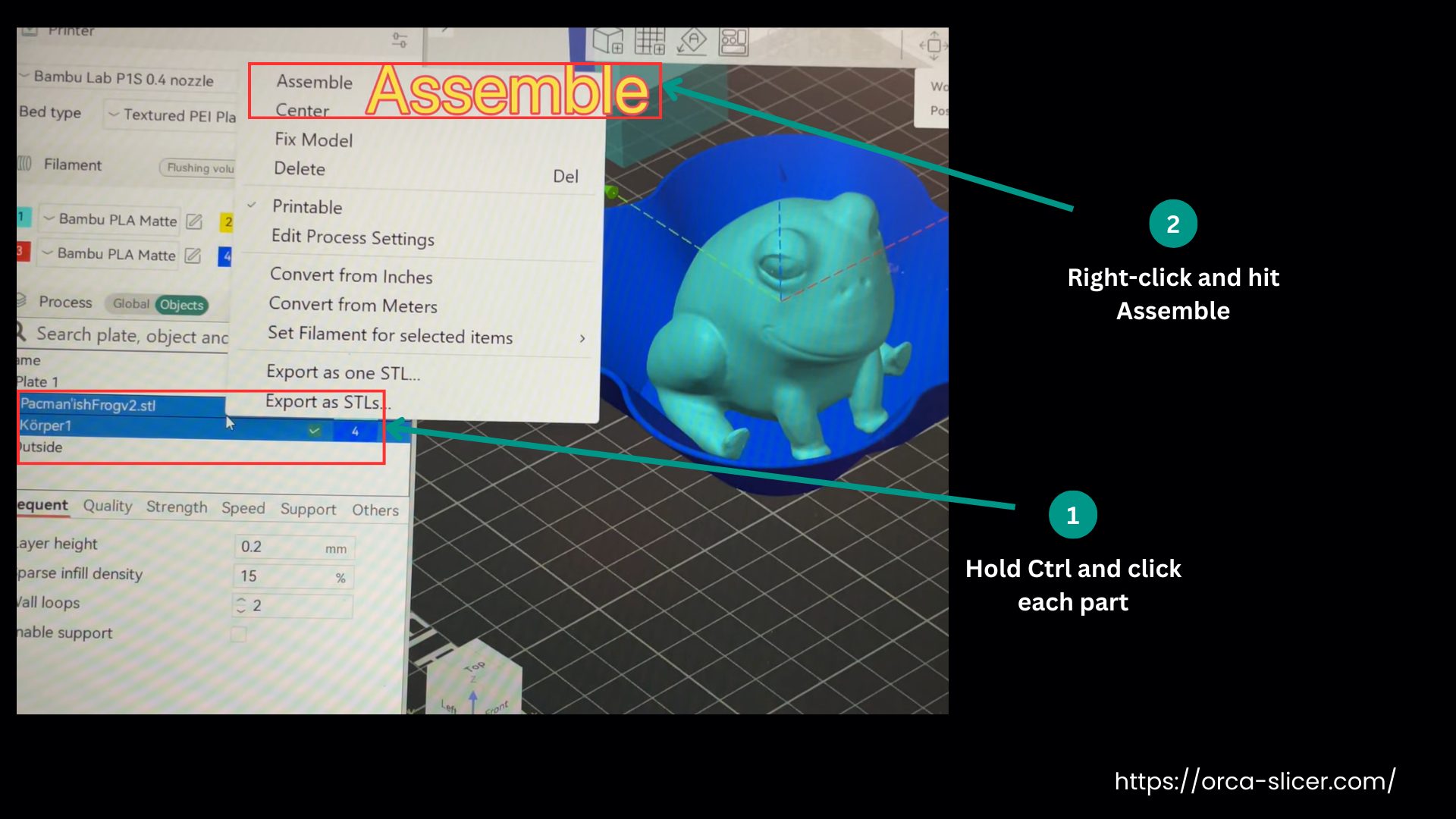Select PacmanishFrogv2.stl in object list
The image size is (1456, 819).
(121, 404)
